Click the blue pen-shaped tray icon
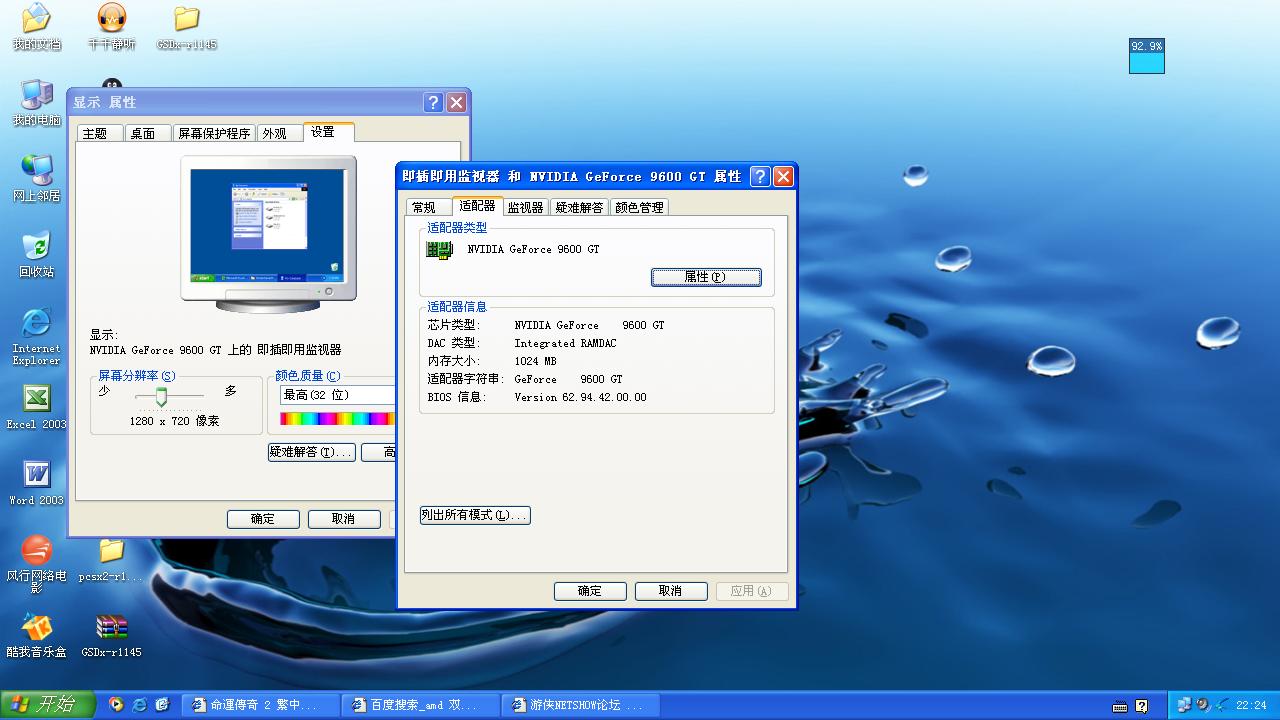1280x720 pixels. point(1221,705)
